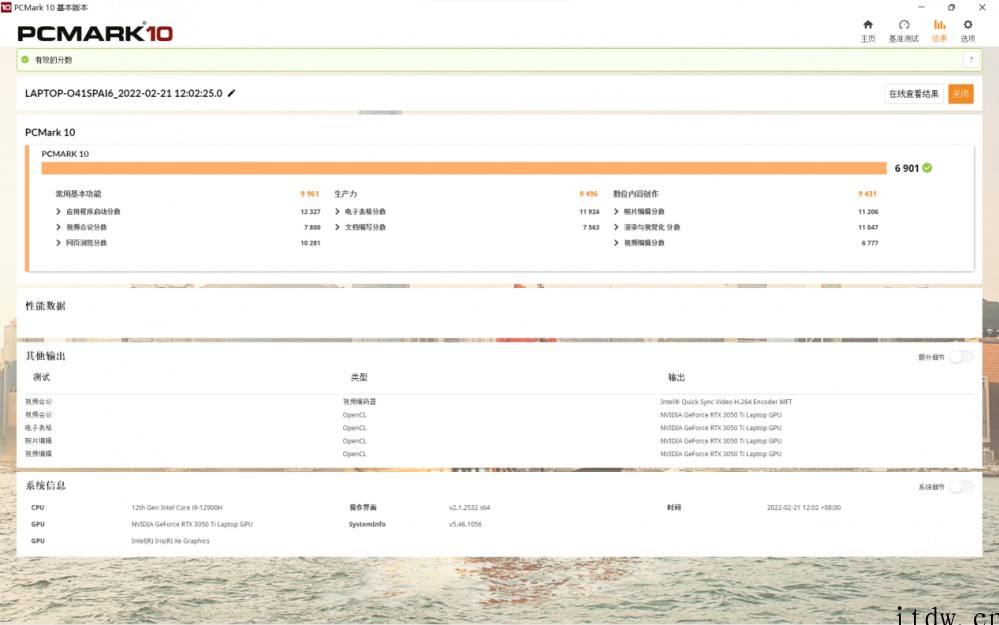Click the pencil icon to rename result
This screenshot has width=999, height=625.
coord(231,93)
